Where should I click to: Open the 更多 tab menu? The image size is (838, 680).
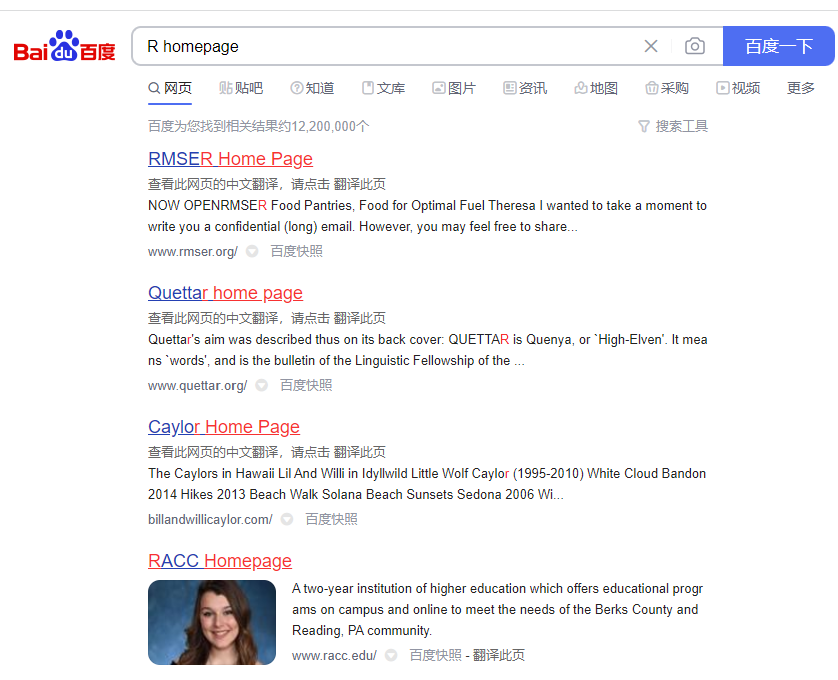point(801,88)
